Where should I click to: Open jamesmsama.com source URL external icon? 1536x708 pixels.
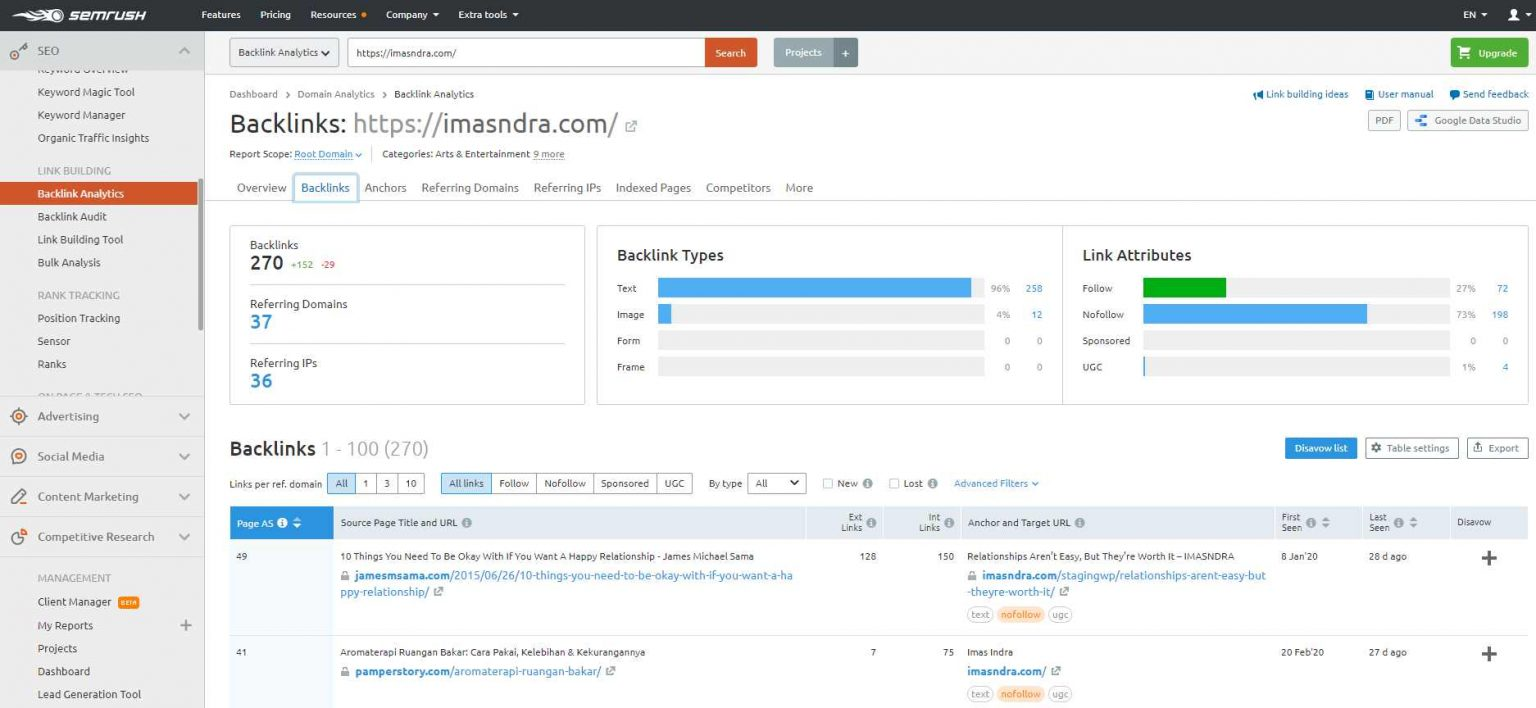[x=438, y=592]
